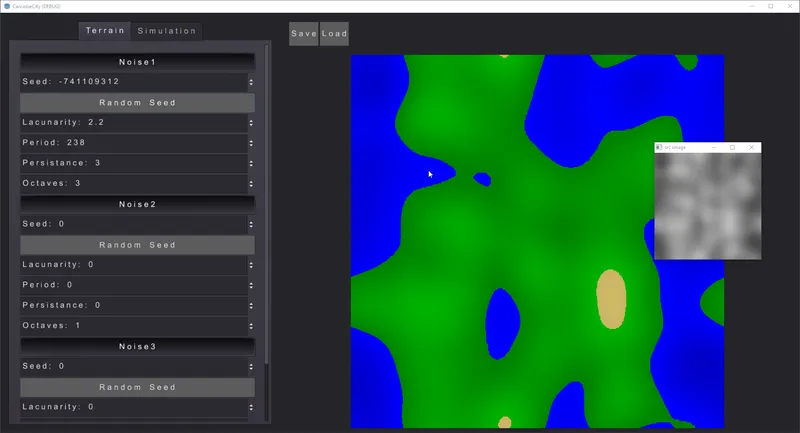Select the Noise1 Persistance field
The image size is (800, 433).
pyautogui.click(x=134, y=163)
